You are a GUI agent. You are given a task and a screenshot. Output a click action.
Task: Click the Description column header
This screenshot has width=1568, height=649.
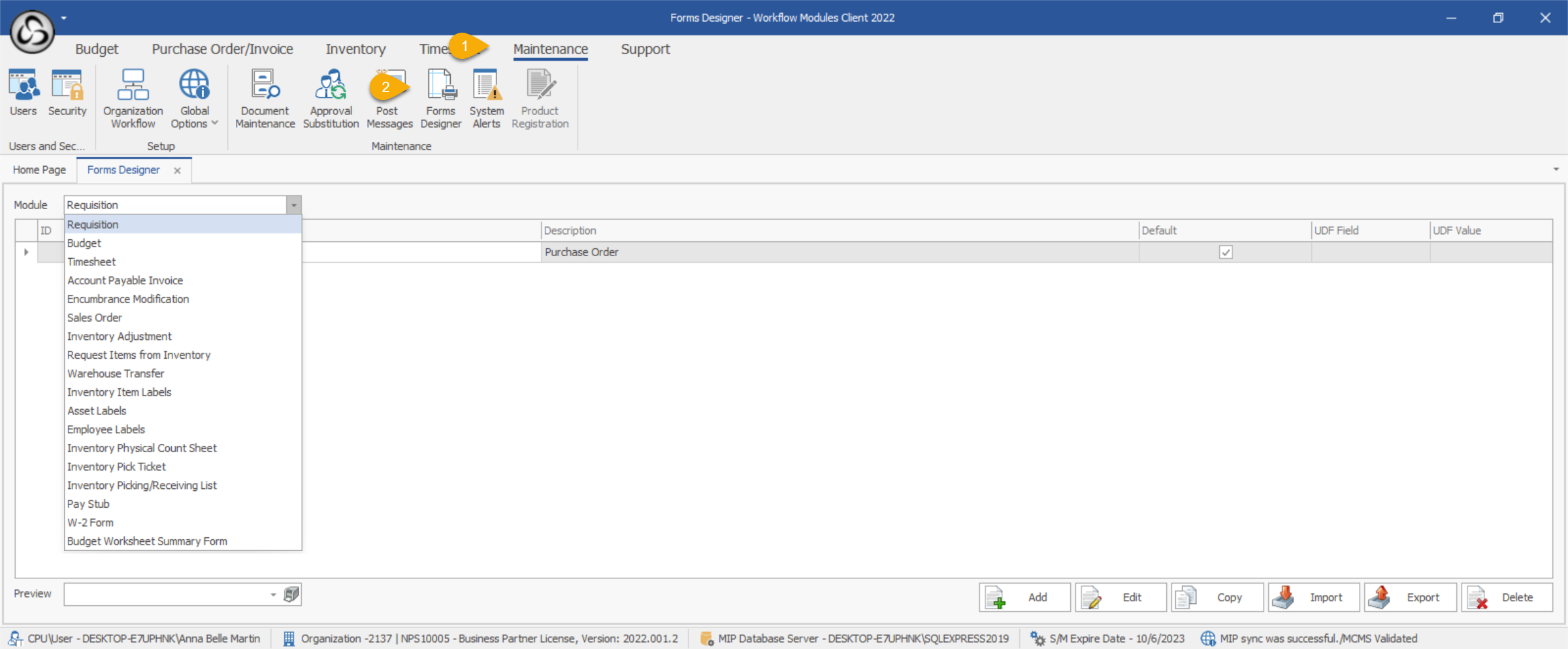click(839, 231)
